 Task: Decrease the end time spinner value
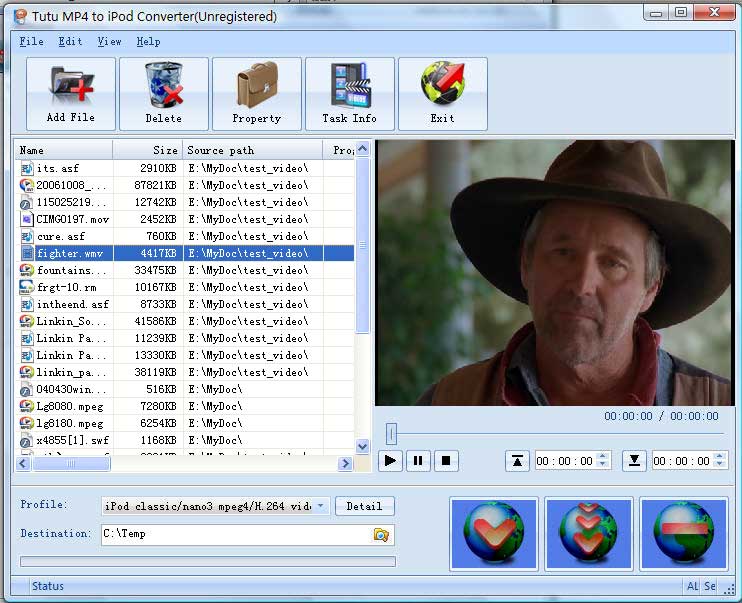720,465
